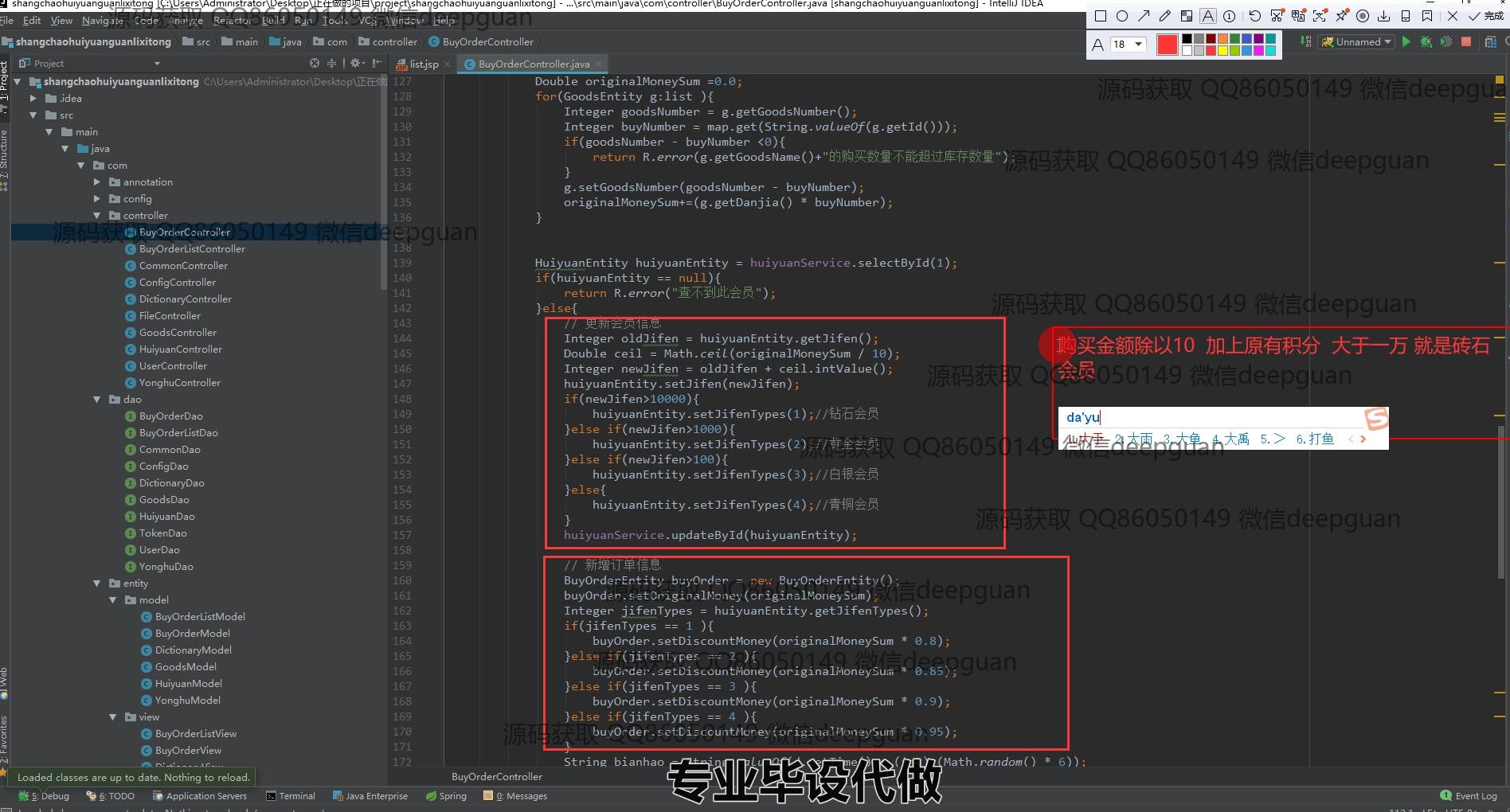Click the project panel settings gear
Screen dimensions: 1510x812
point(355,63)
